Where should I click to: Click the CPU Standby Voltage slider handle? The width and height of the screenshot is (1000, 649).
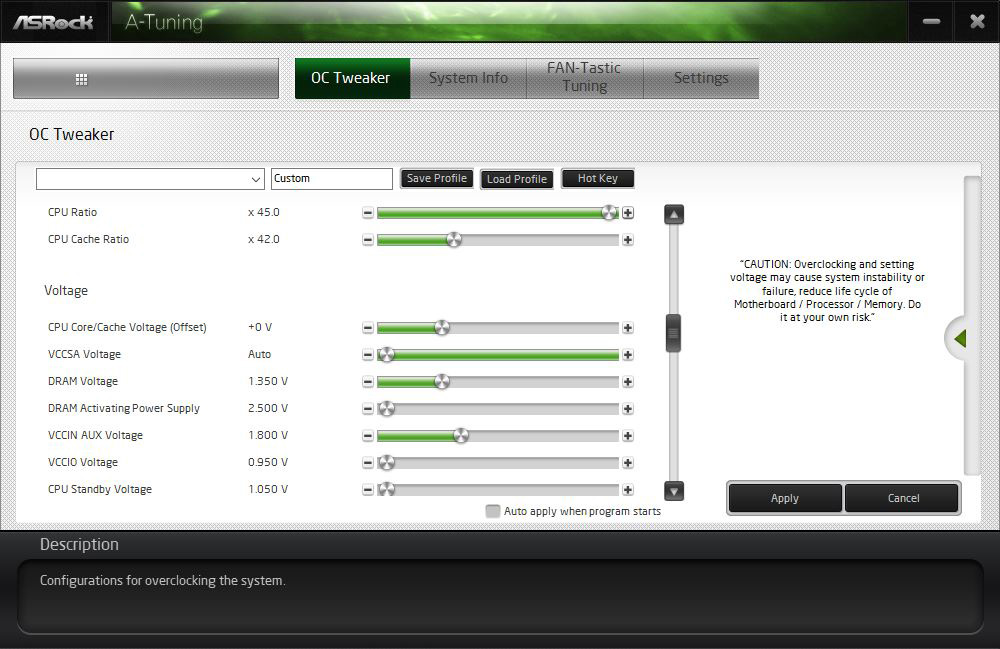point(386,490)
